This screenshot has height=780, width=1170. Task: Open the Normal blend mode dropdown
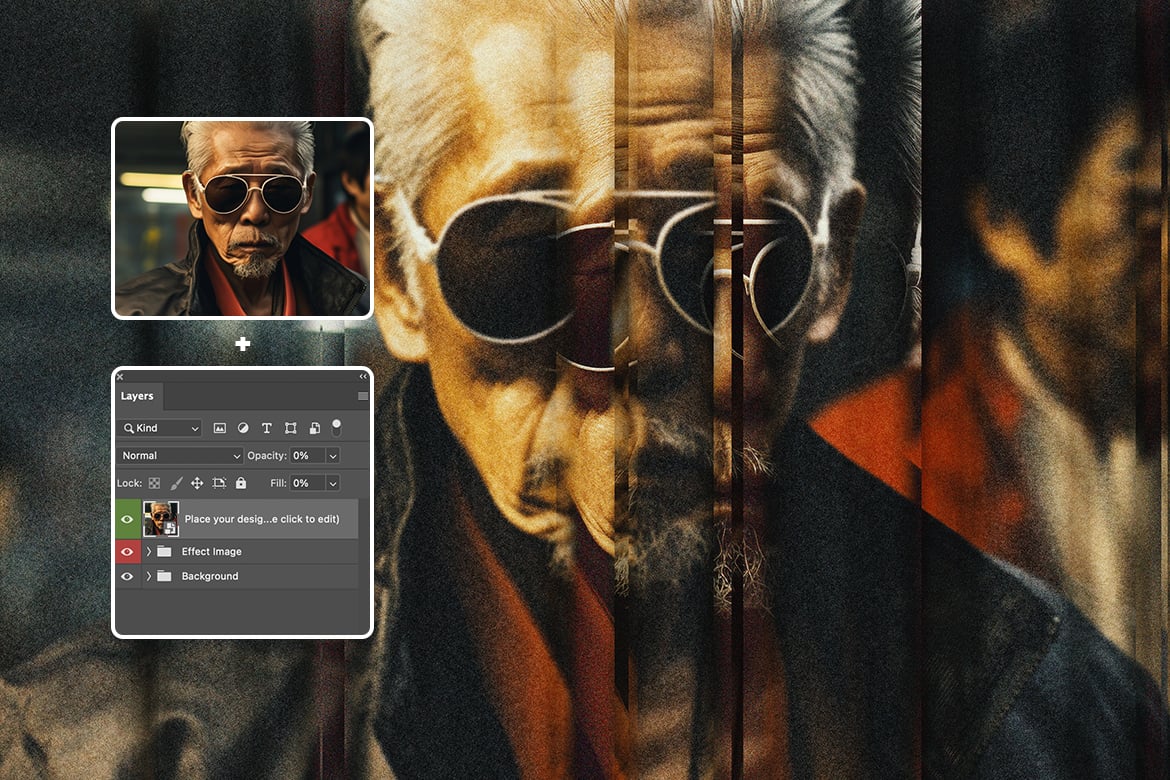click(x=180, y=455)
